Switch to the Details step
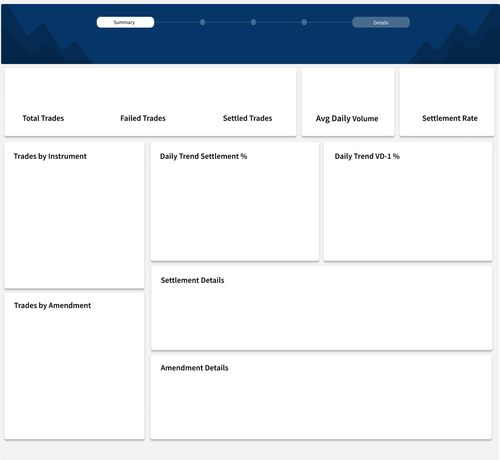Image resolution: width=500 pixels, height=460 pixels. tap(381, 22)
